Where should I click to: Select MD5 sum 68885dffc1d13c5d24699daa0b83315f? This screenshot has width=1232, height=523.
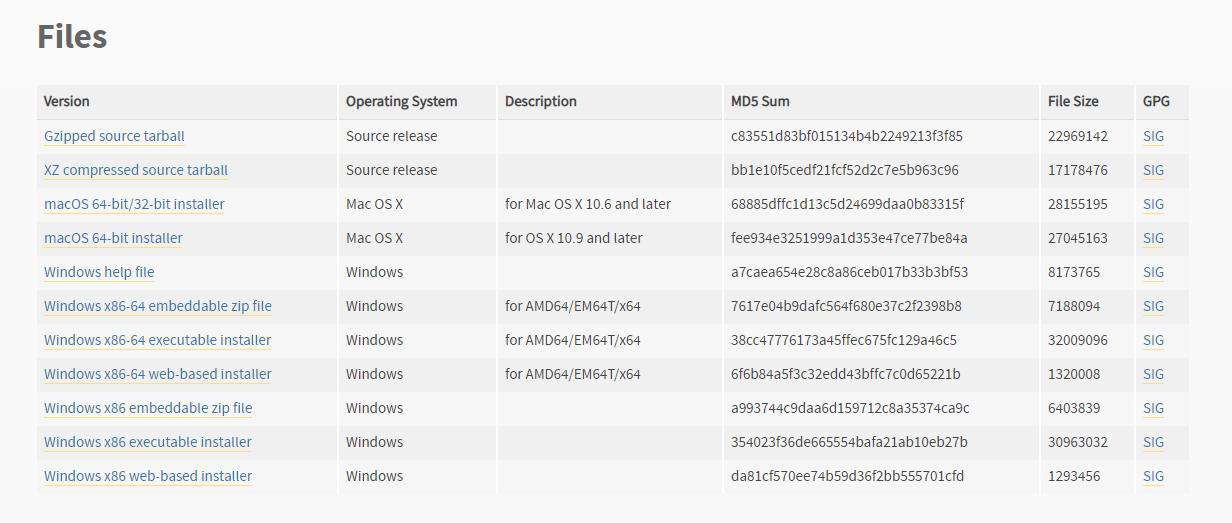[x=848, y=204]
